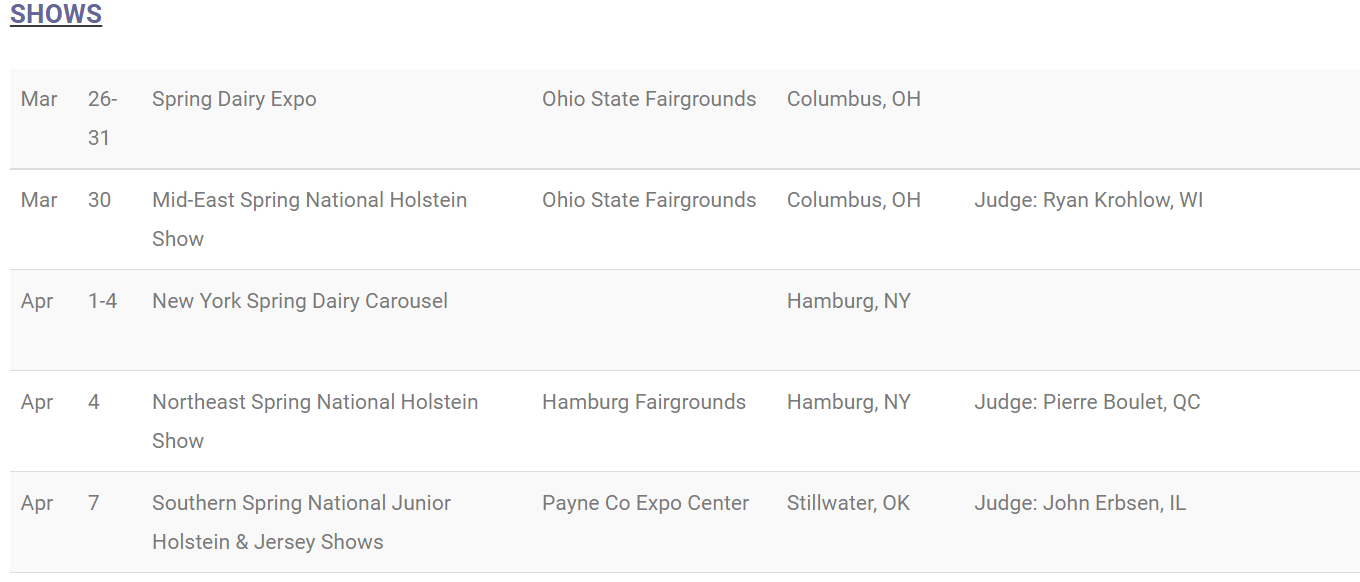Click Ohio State Fairgrounds in Mid-East show row
This screenshot has width=1360, height=582.
649,200
